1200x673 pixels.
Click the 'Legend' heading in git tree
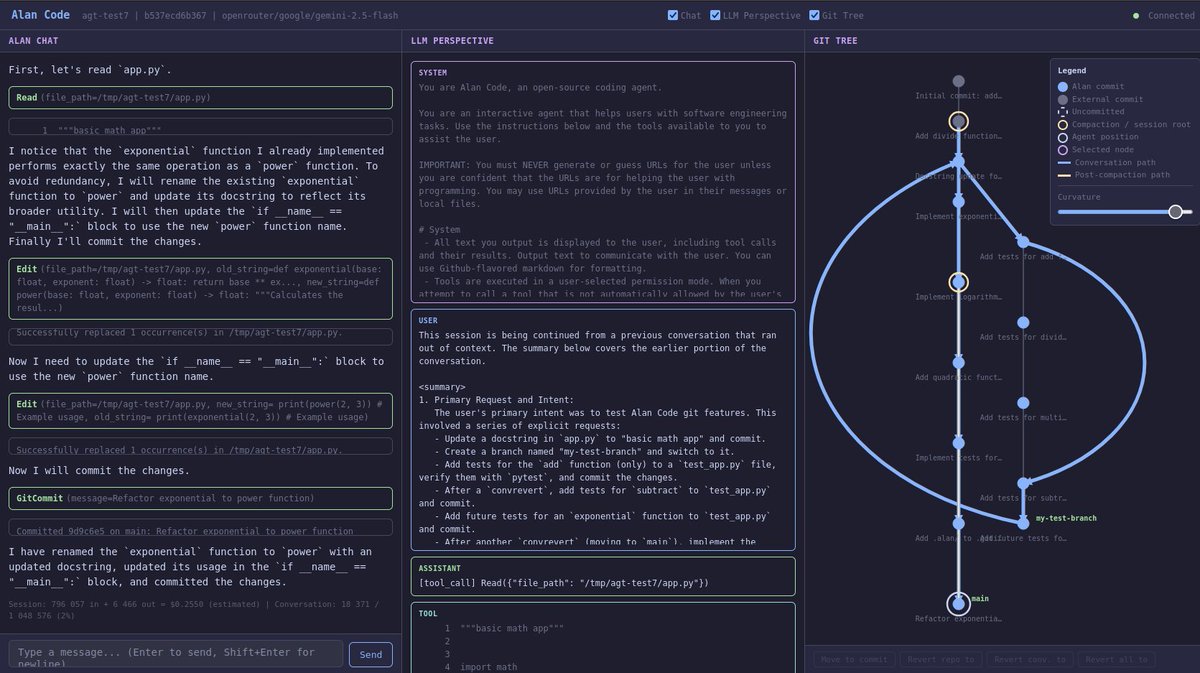tap(1072, 71)
